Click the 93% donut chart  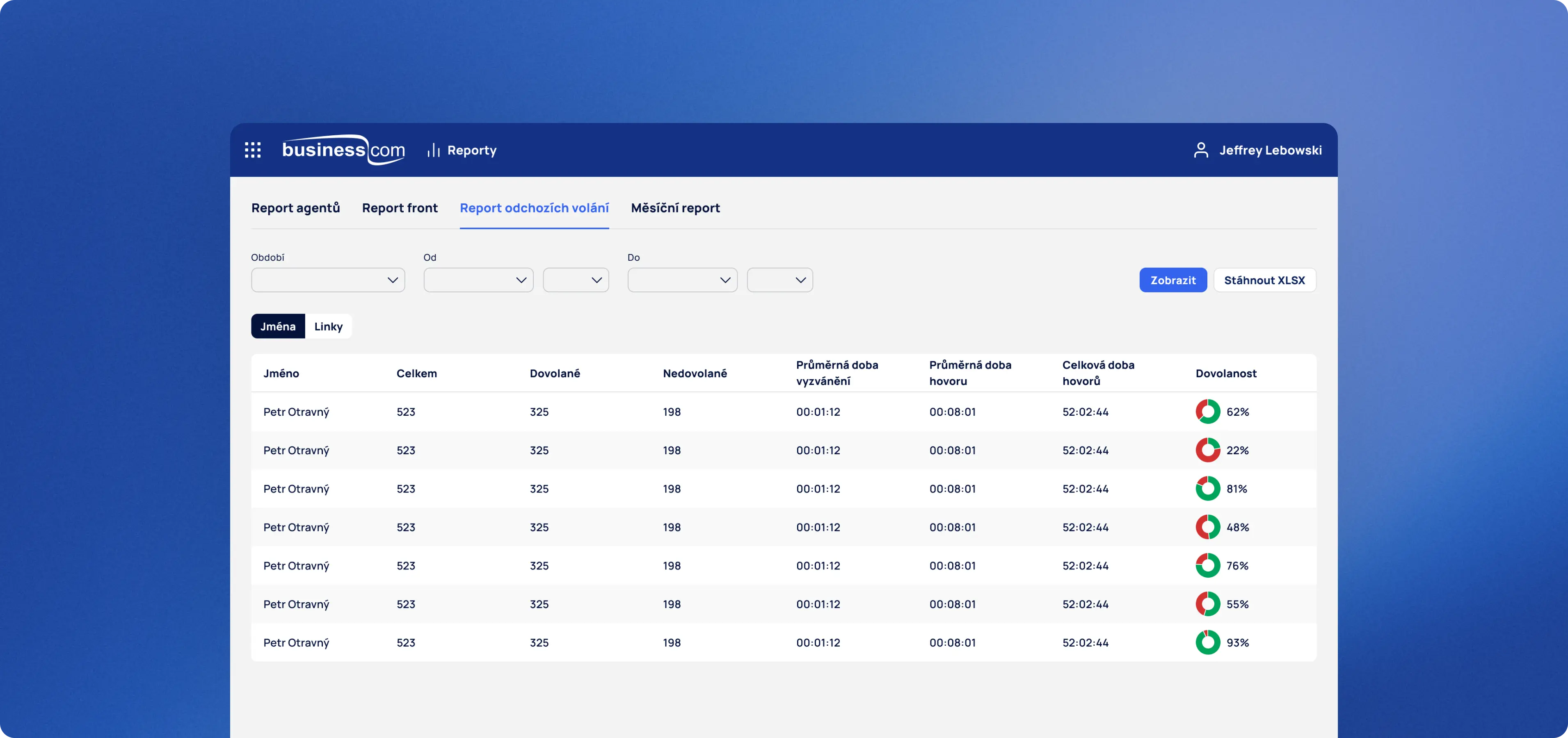coord(1208,642)
